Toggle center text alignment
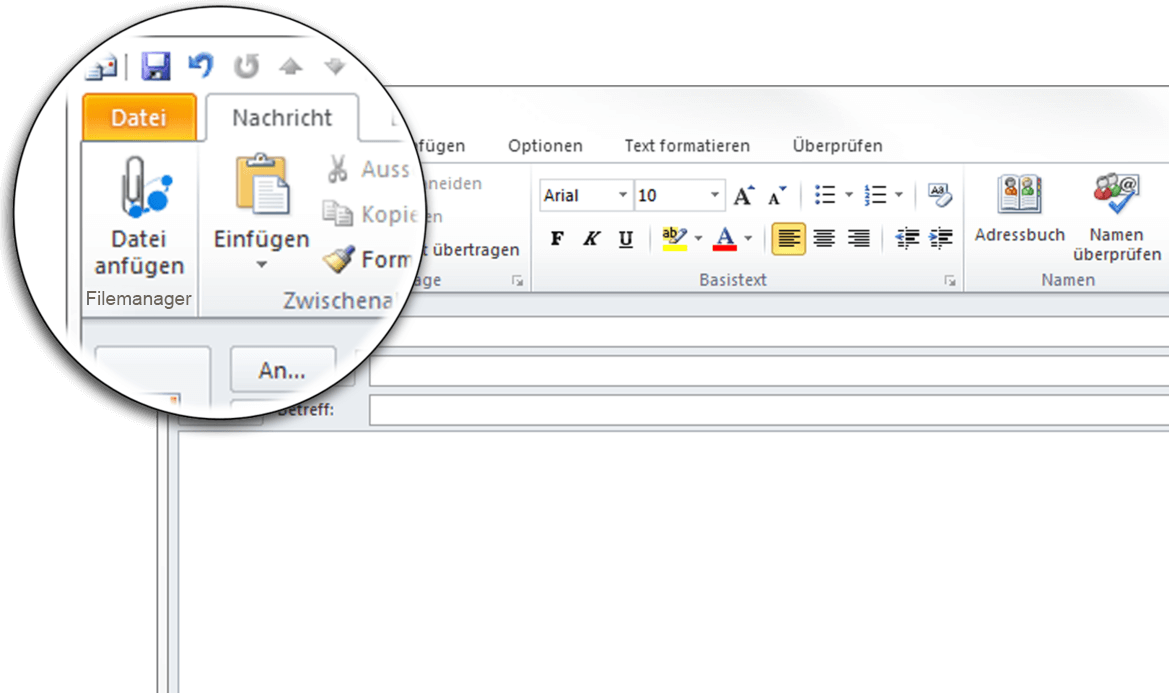 pyautogui.click(x=824, y=238)
